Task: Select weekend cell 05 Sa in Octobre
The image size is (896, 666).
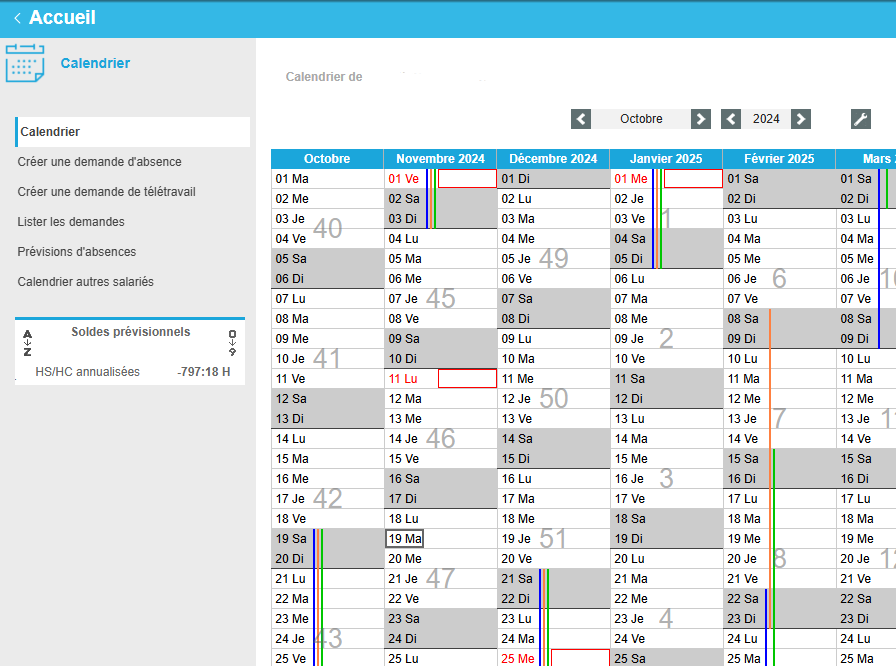Action: coord(327,259)
